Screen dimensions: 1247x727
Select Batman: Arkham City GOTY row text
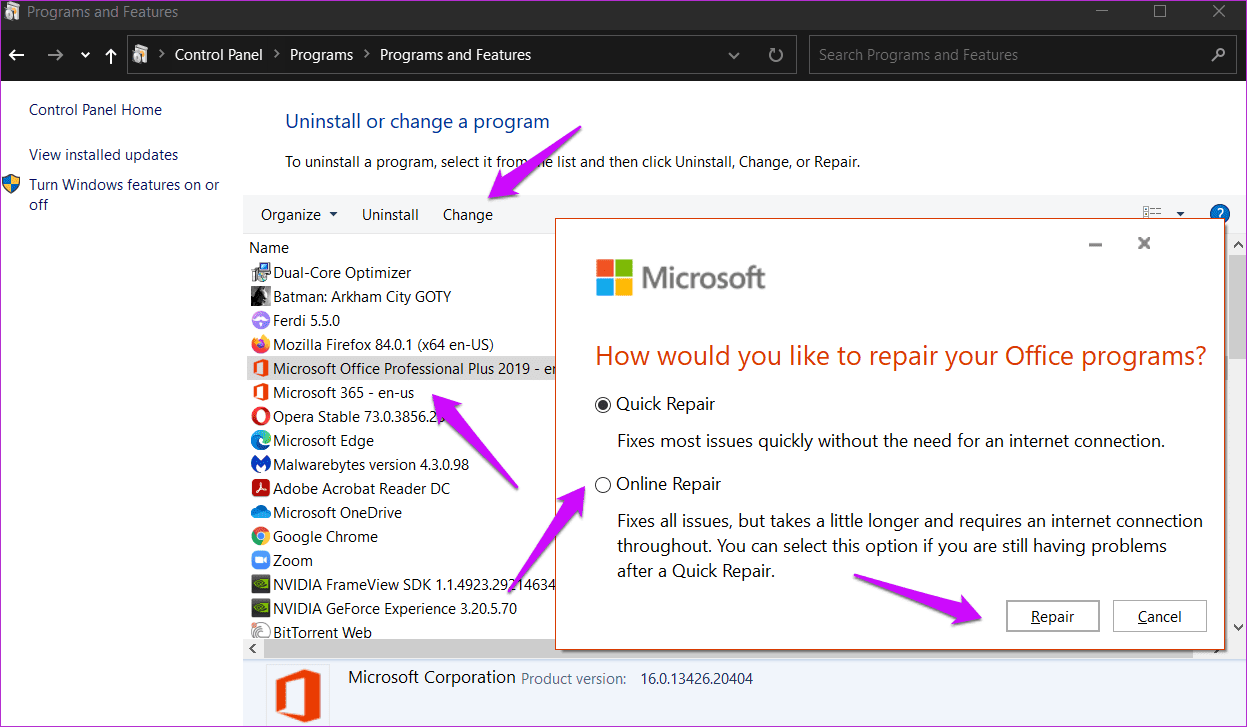coord(362,296)
